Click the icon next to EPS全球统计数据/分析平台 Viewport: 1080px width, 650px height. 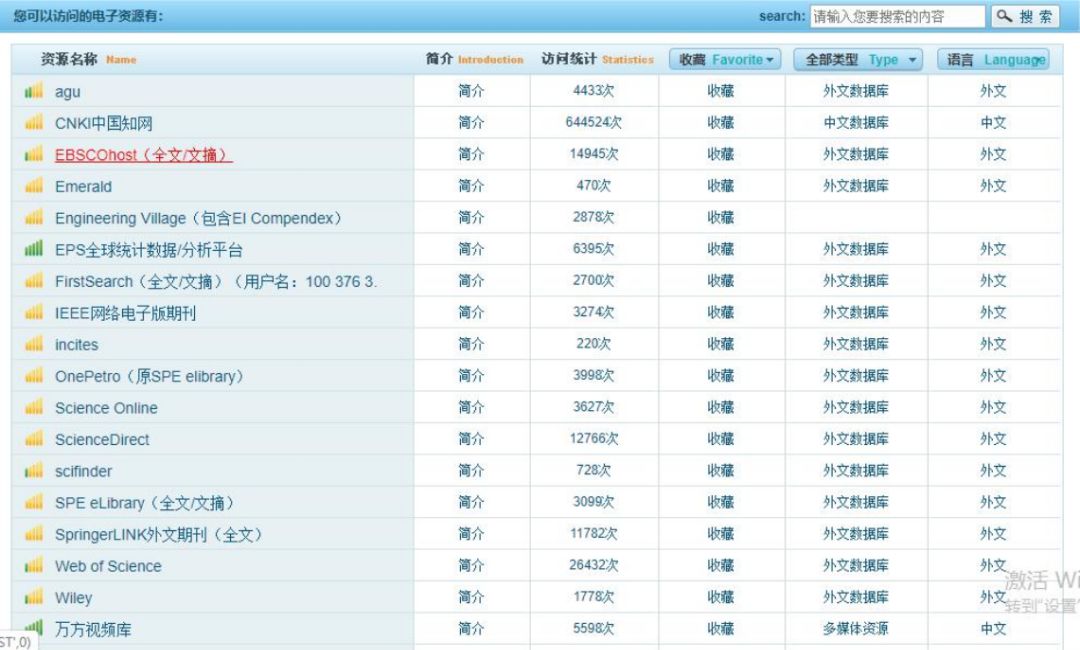(31, 249)
